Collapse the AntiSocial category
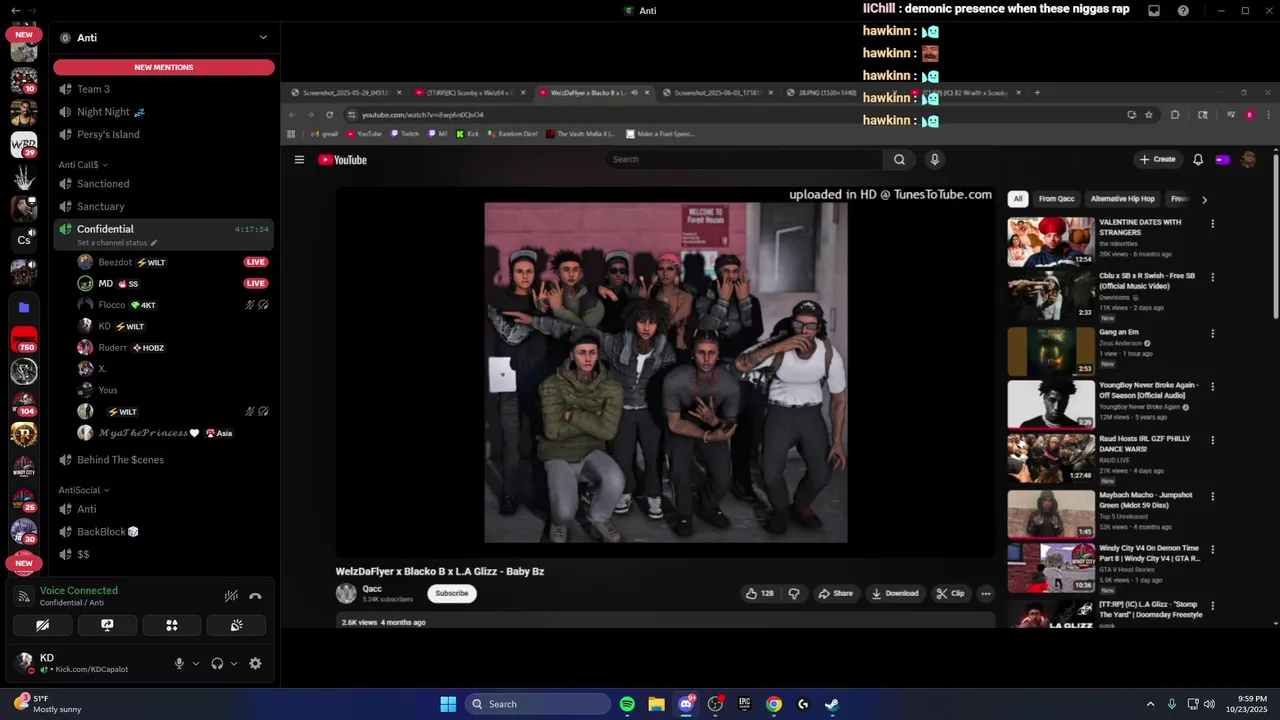This screenshot has height=720, width=1280. pyautogui.click(x=84, y=490)
